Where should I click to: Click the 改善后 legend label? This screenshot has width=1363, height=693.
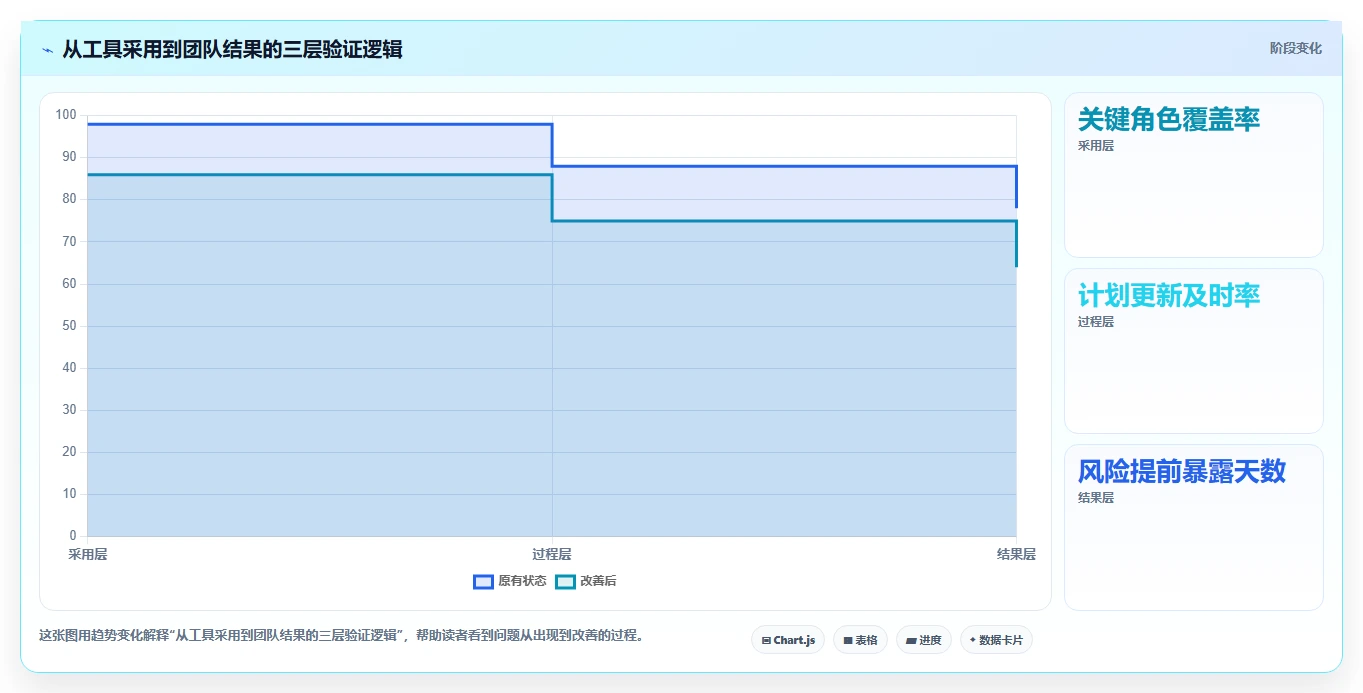pos(598,582)
